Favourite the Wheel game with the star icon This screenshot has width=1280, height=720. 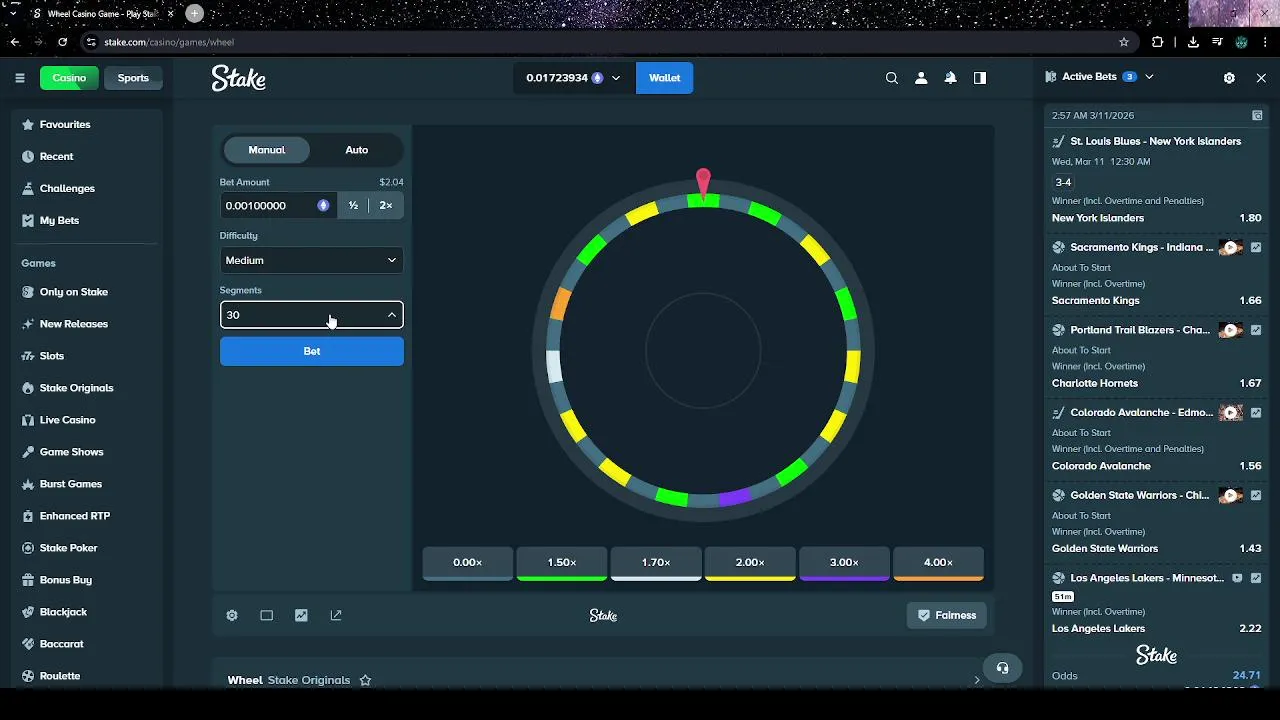(365, 680)
